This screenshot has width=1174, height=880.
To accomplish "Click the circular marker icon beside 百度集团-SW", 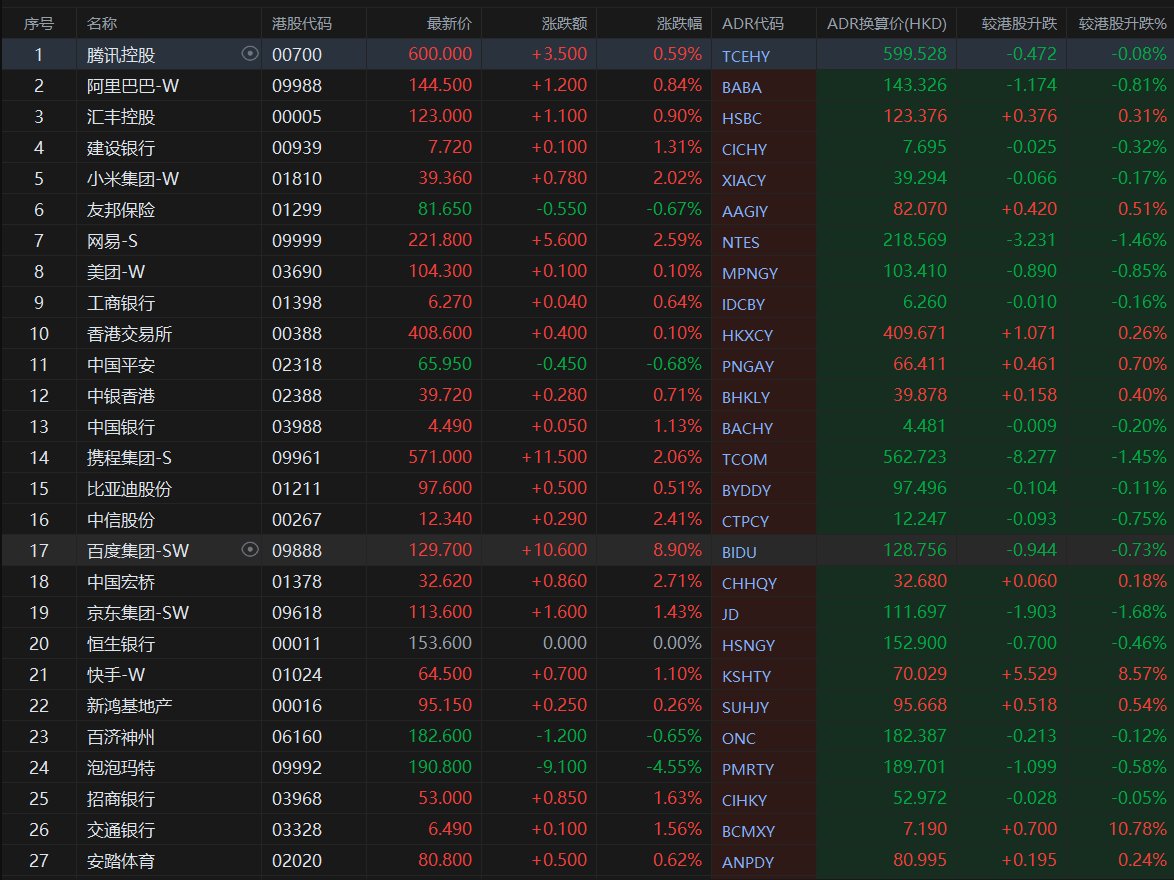I will point(250,549).
